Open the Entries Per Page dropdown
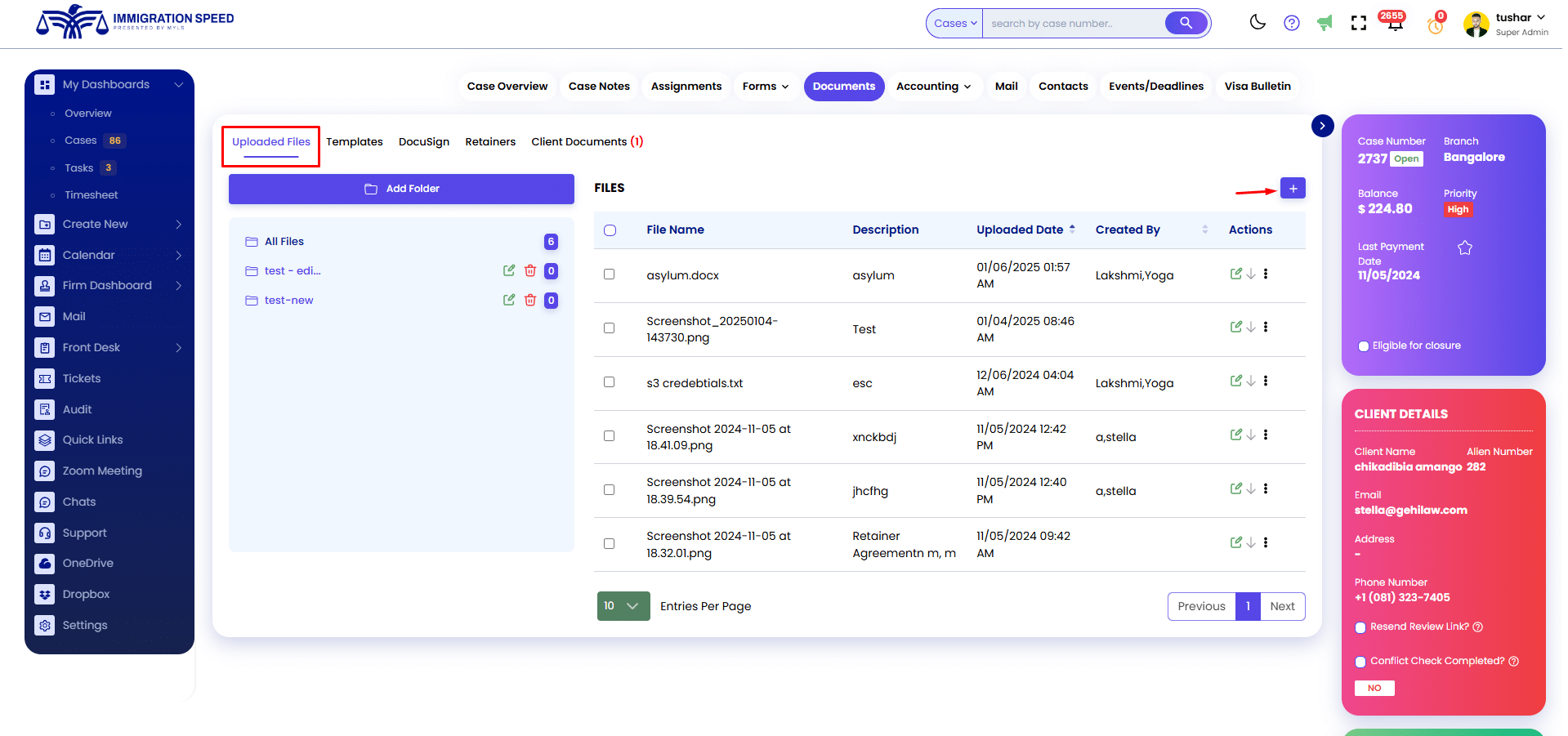Viewport: 1568px width, 736px height. click(623, 606)
